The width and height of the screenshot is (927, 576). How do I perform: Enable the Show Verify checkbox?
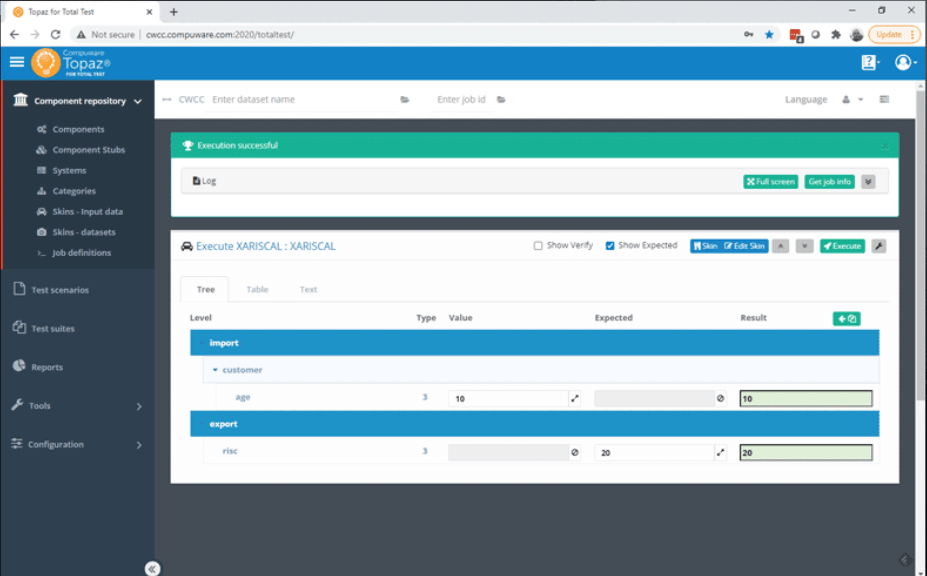(x=536, y=245)
